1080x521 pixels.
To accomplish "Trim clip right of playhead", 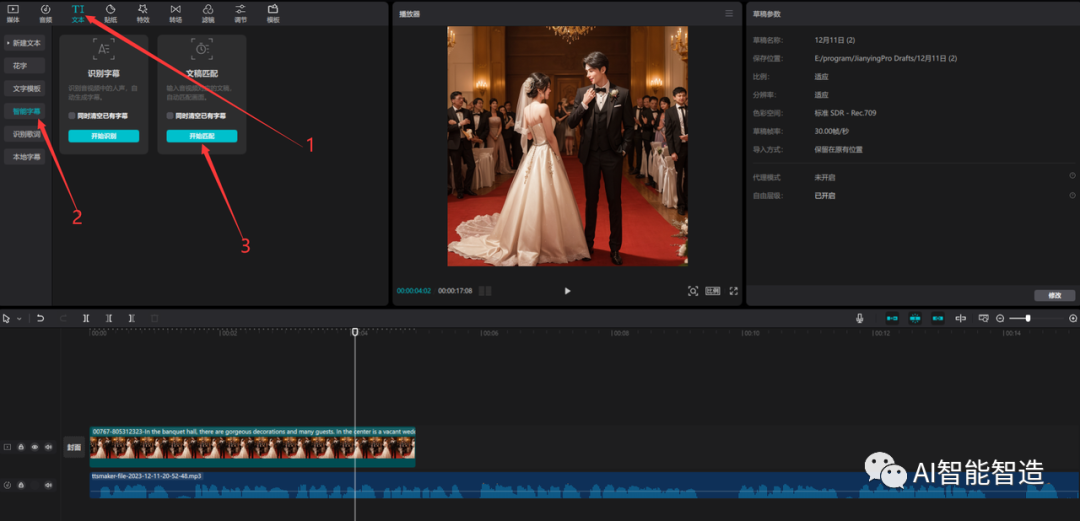I will 132,318.
